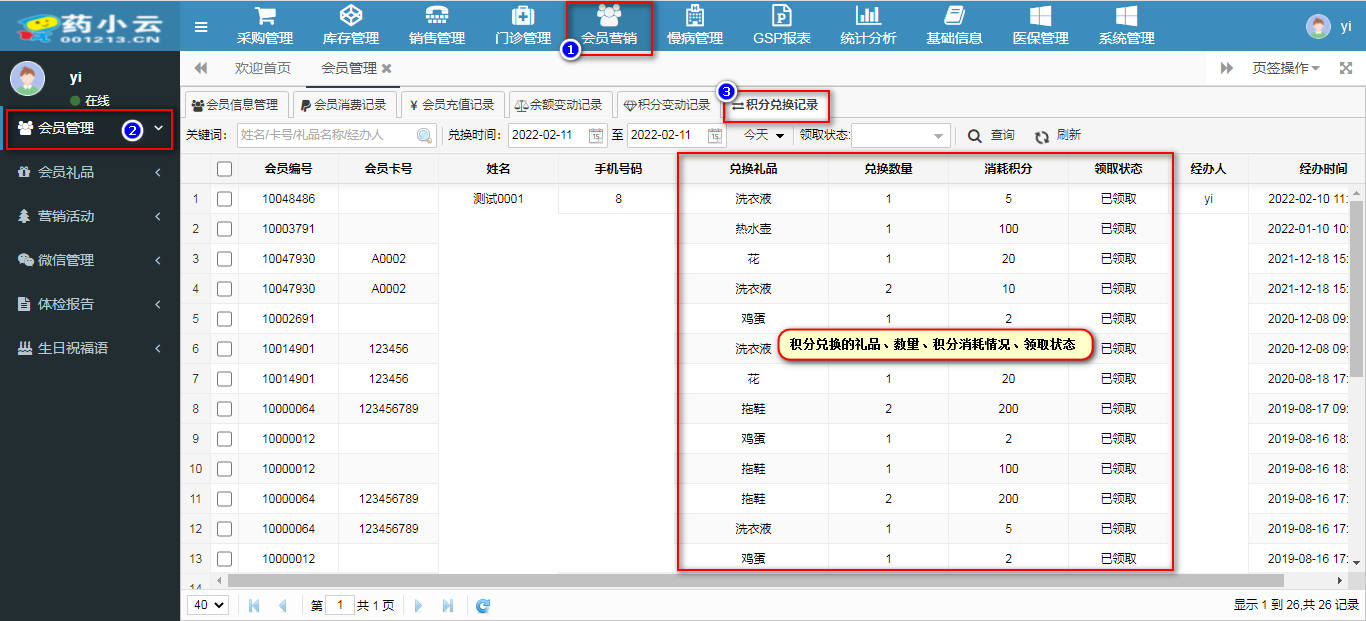This screenshot has width=1366, height=621.
Task: Open 统计分析 statistics module
Action: tap(868, 26)
